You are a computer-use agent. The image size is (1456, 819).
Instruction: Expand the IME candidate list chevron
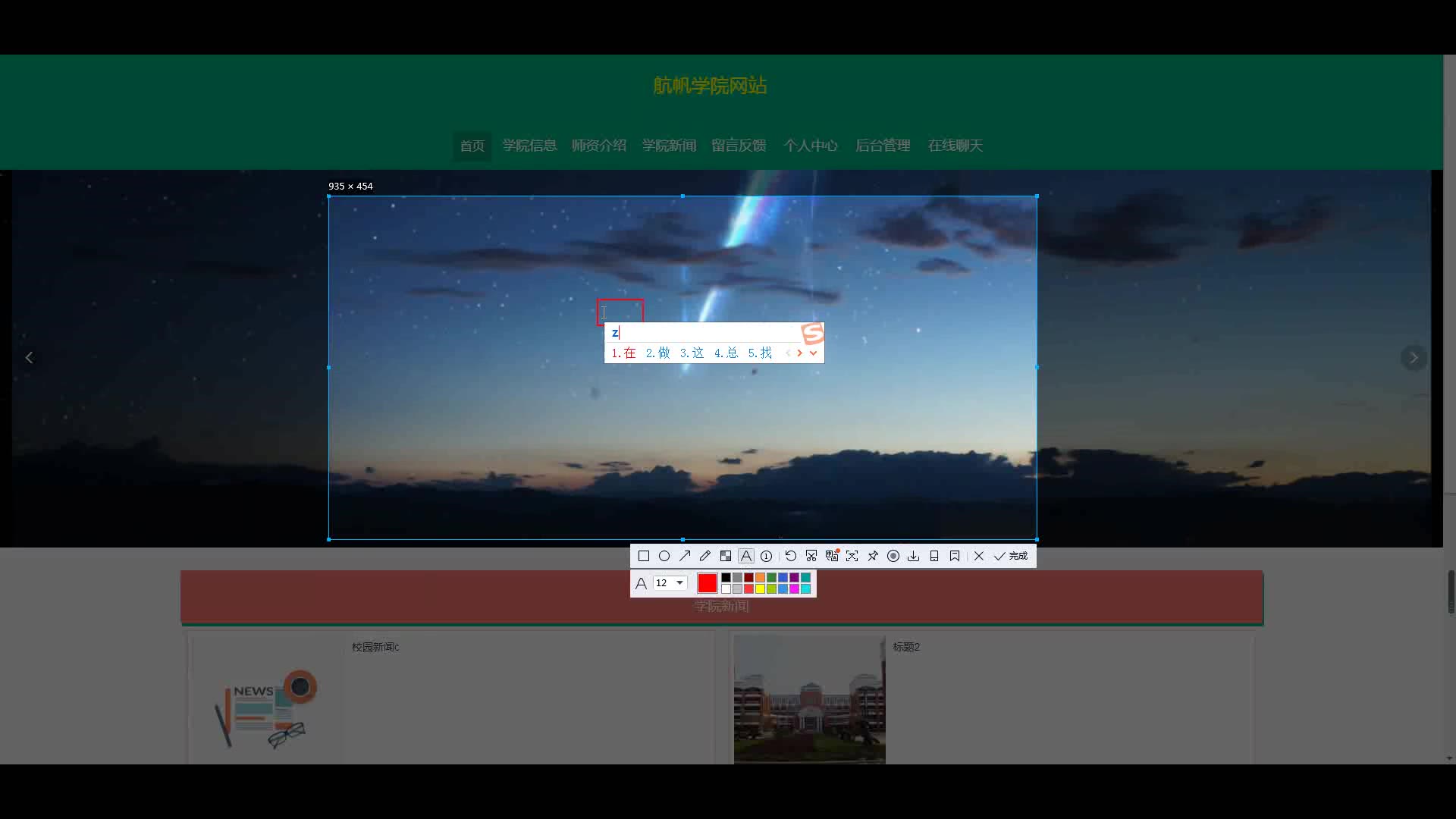(814, 353)
